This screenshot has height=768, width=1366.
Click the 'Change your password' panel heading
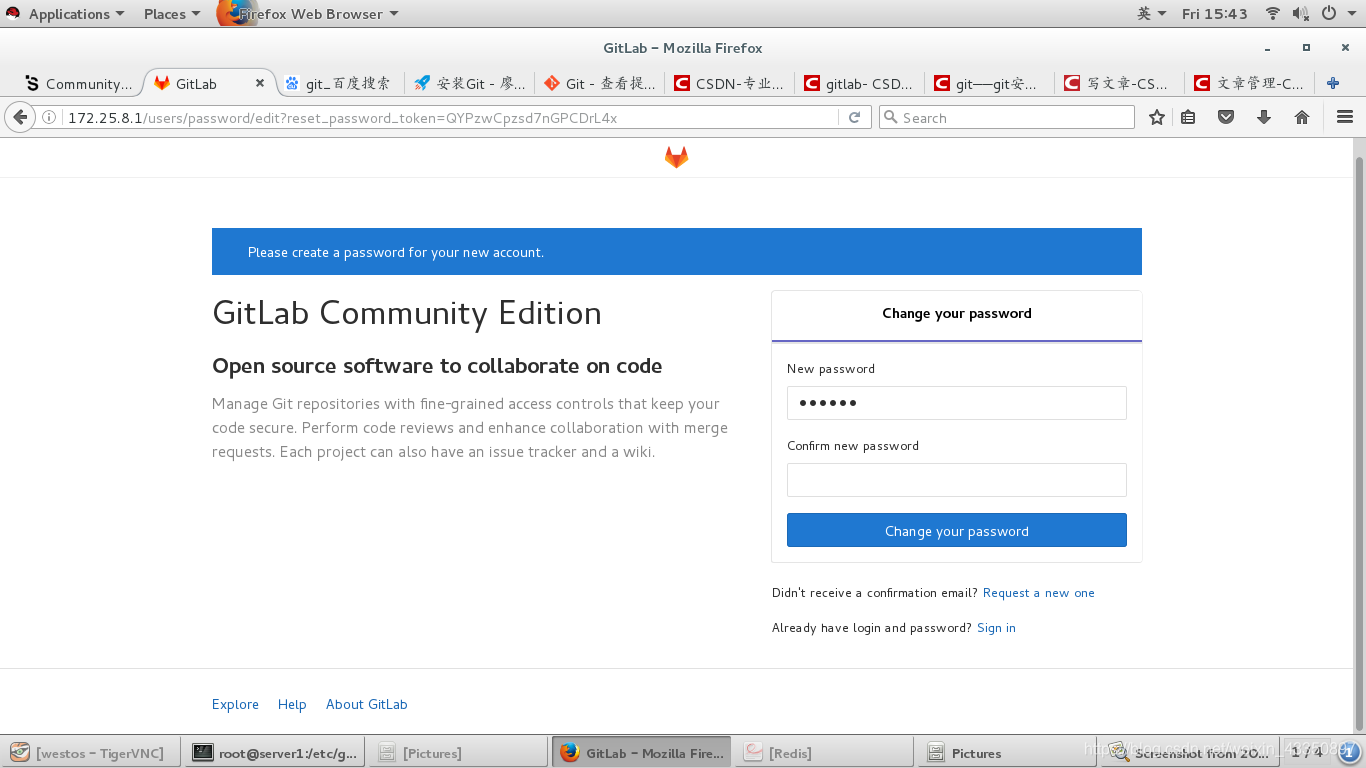click(957, 313)
